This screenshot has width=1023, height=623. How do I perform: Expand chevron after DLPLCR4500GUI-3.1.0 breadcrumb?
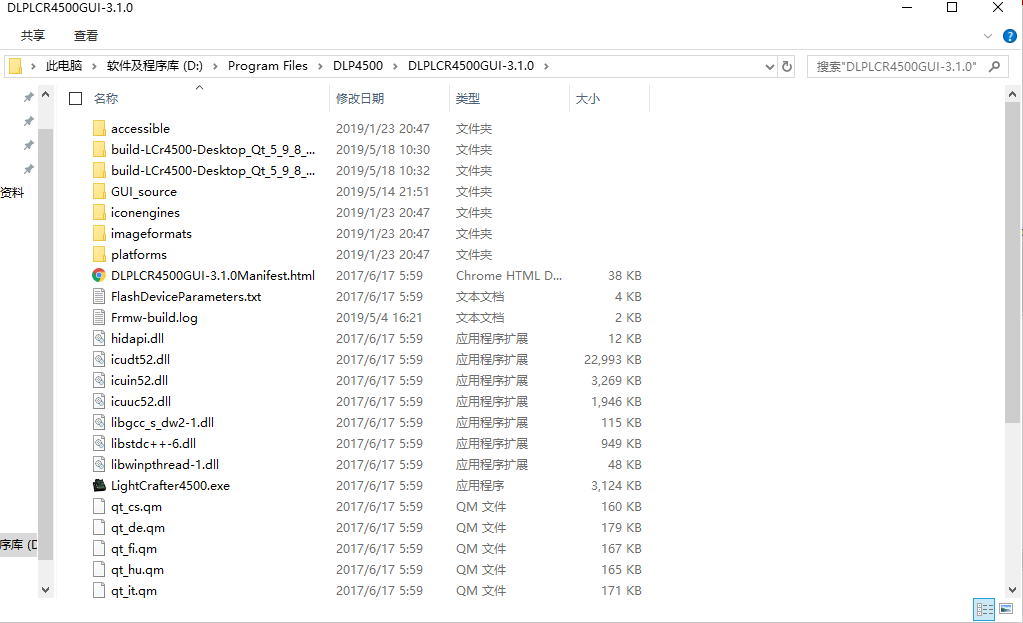[x=546, y=67]
